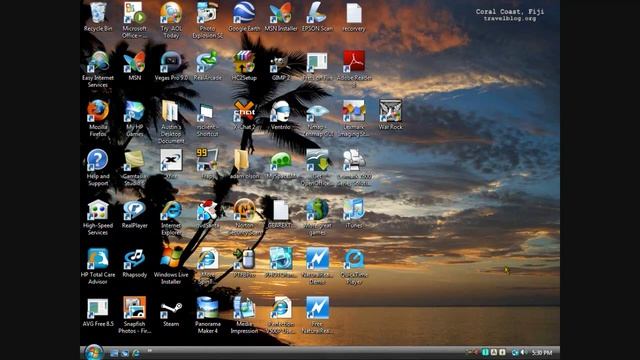This screenshot has width=640, height=360.
Task: Open High-Speed Services shortcut
Action: click(98, 218)
